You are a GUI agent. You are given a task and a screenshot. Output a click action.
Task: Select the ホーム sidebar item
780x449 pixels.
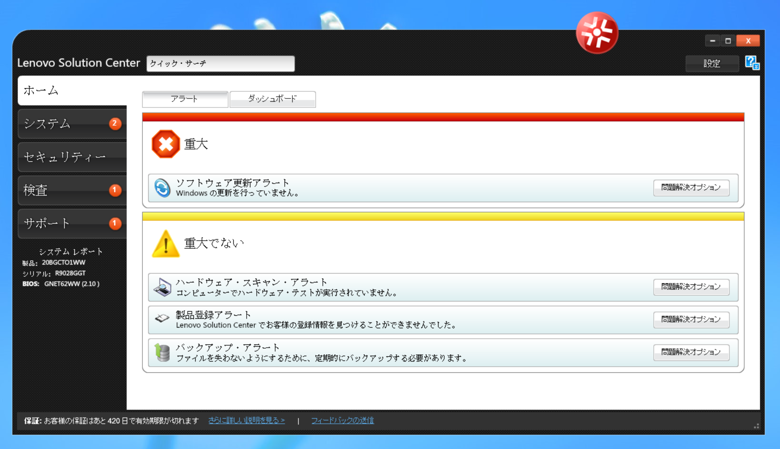(72, 90)
